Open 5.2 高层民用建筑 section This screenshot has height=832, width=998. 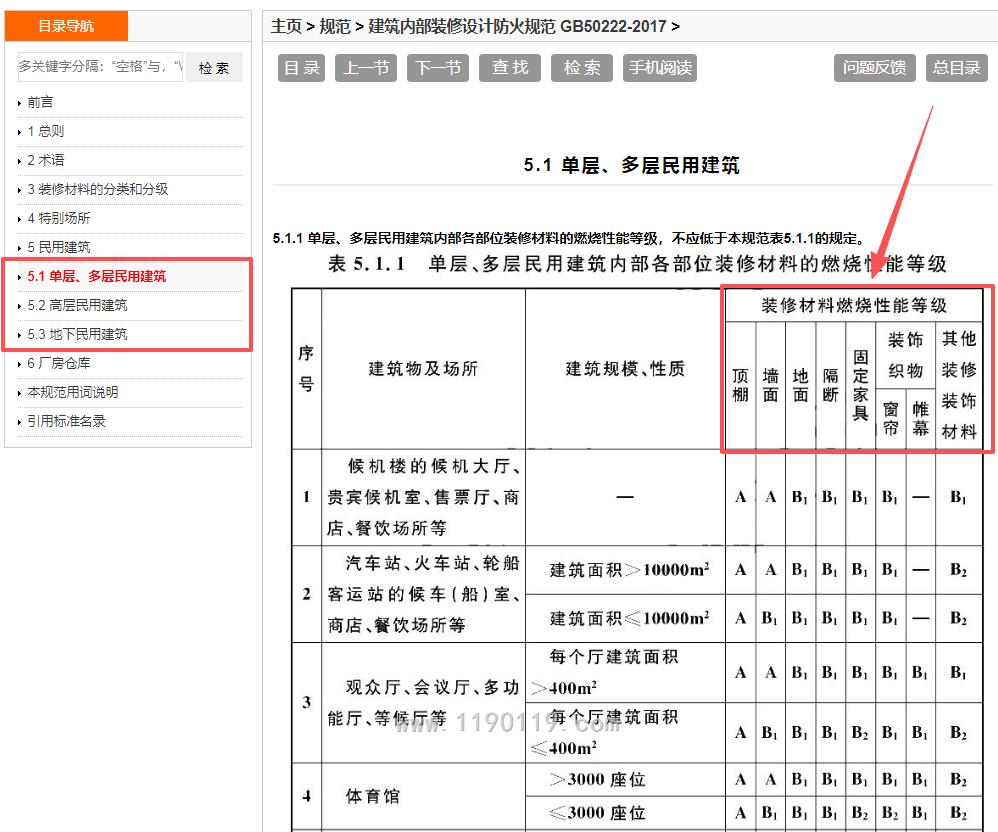(x=77, y=305)
